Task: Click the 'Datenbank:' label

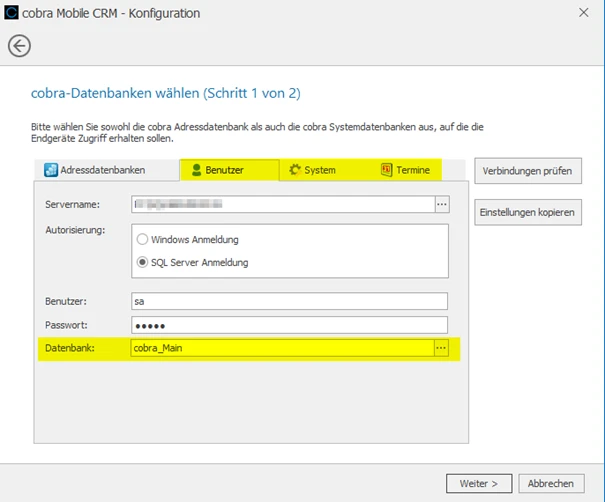Action: tap(70, 348)
